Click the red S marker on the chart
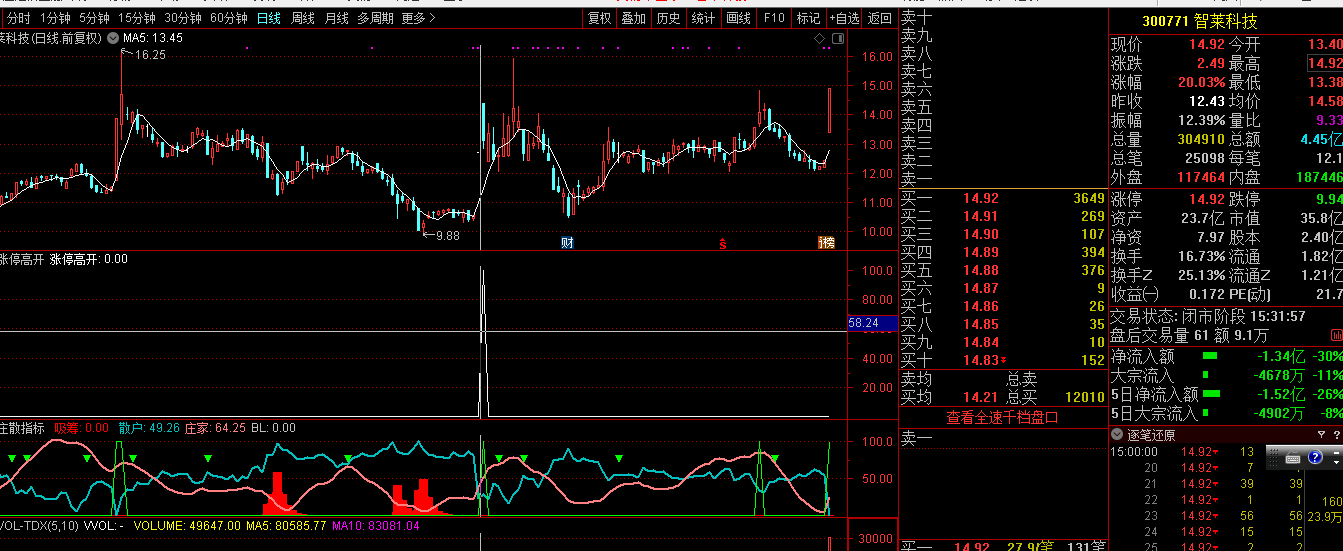Screen dimensions: 1343x551 point(722,243)
